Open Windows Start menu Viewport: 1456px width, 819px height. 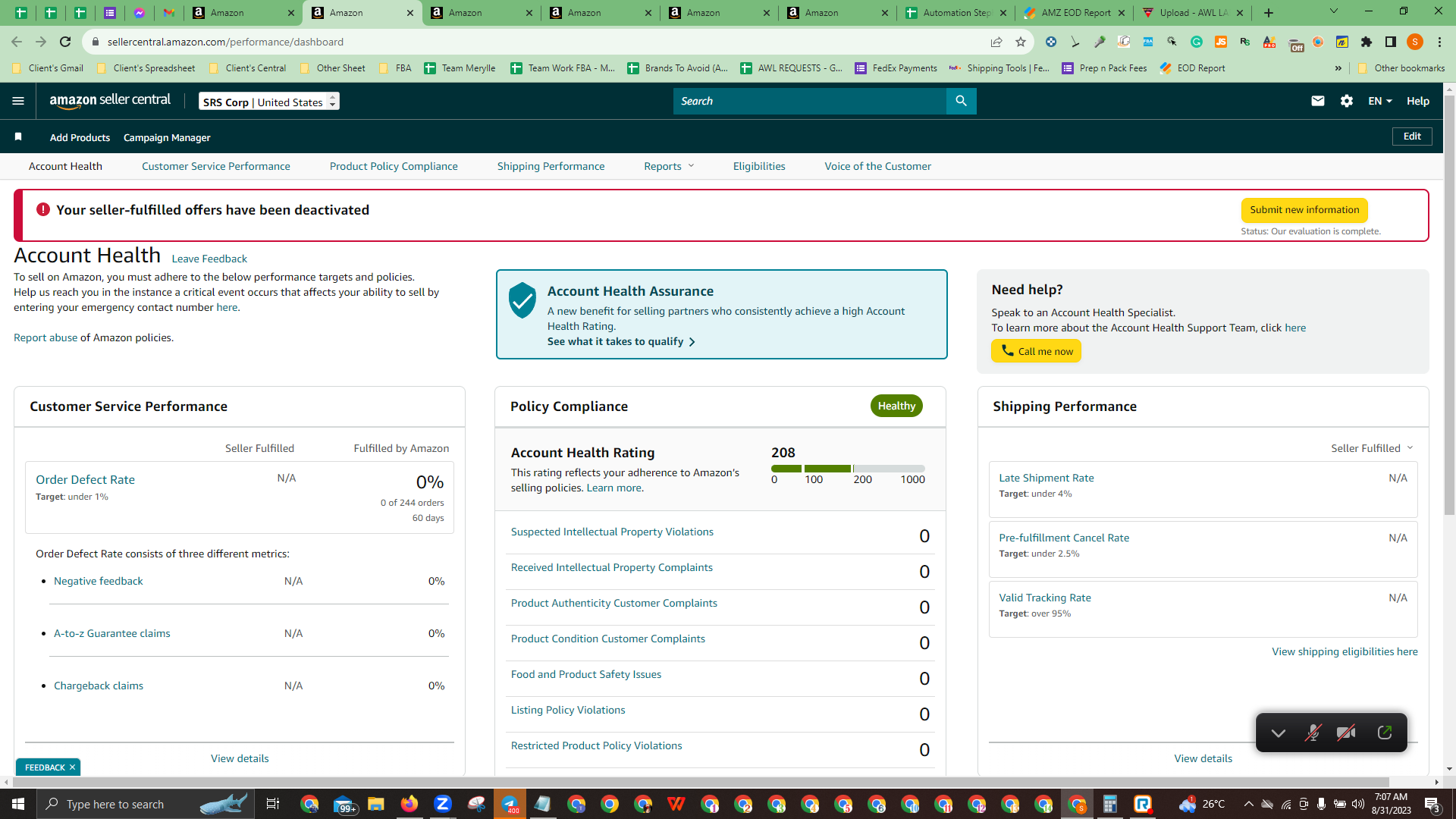tap(18, 804)
